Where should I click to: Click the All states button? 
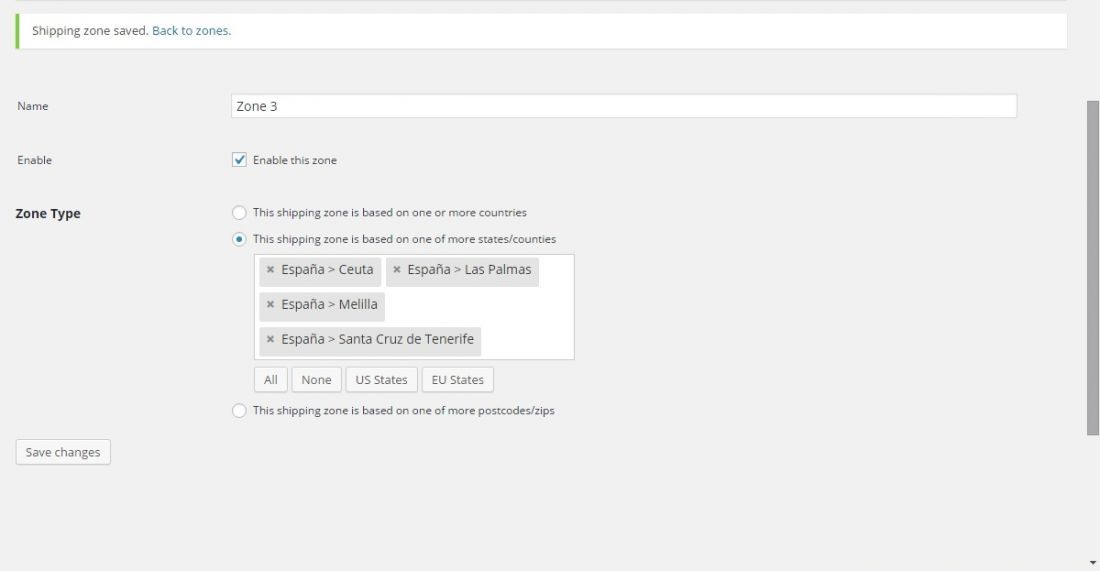tap(271, 379)
